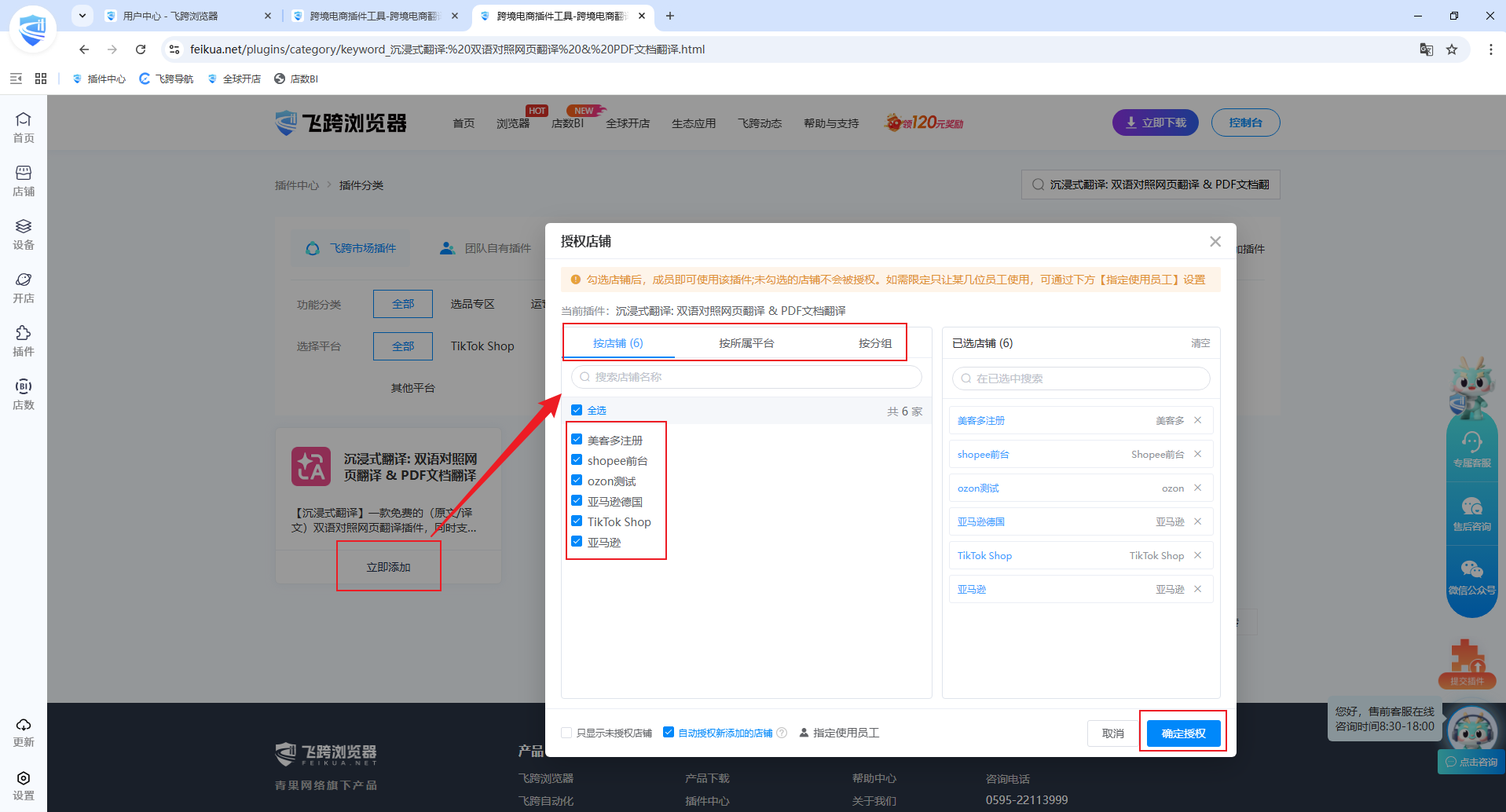Switch to the 按店铺 (6) tab
The image size is (1506, 812).
(x=618, y=343)
